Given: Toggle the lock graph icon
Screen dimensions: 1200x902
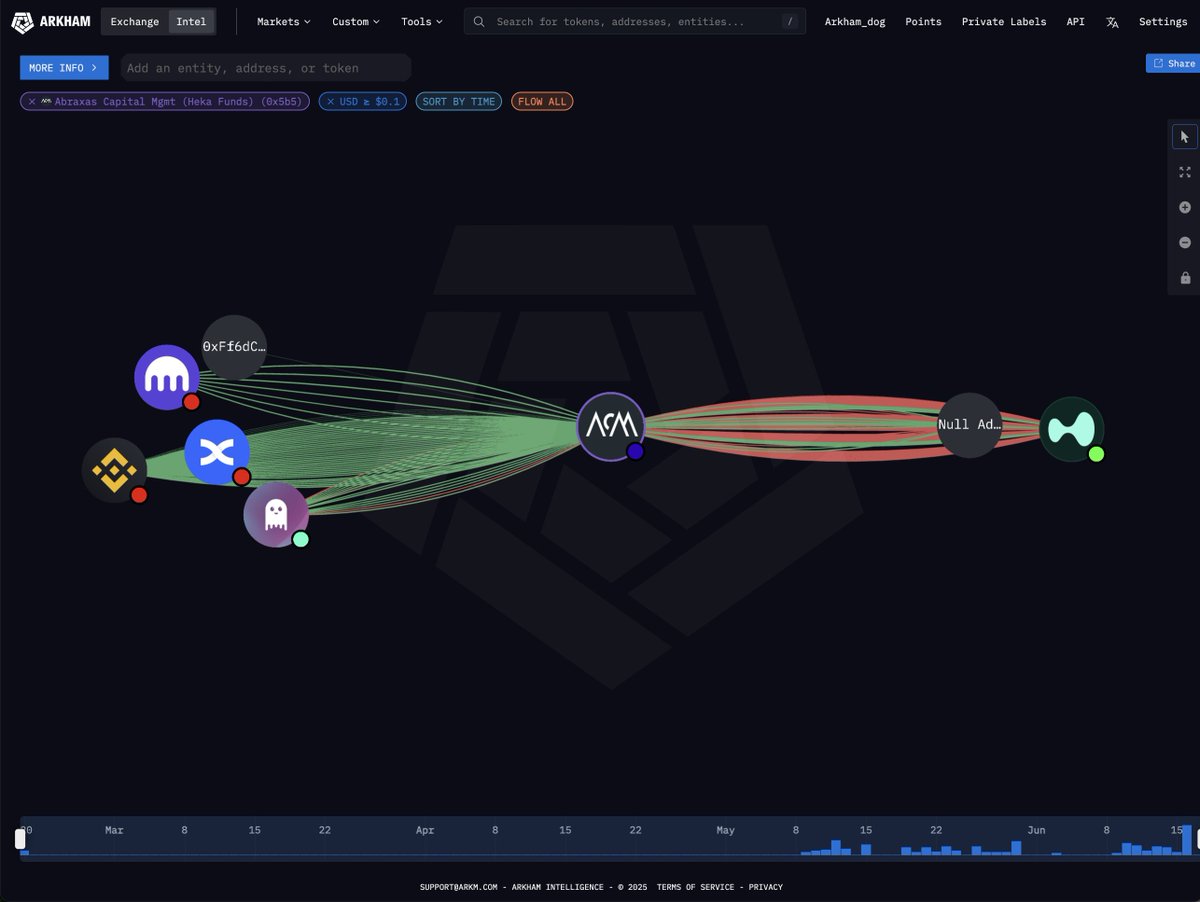Looking at the screenshot, I should coord(1185,277).
